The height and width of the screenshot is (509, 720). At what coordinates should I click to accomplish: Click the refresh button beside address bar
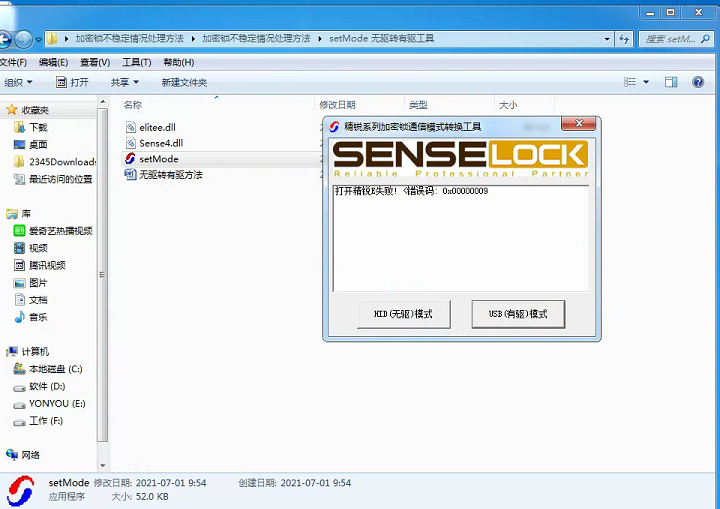624,39
